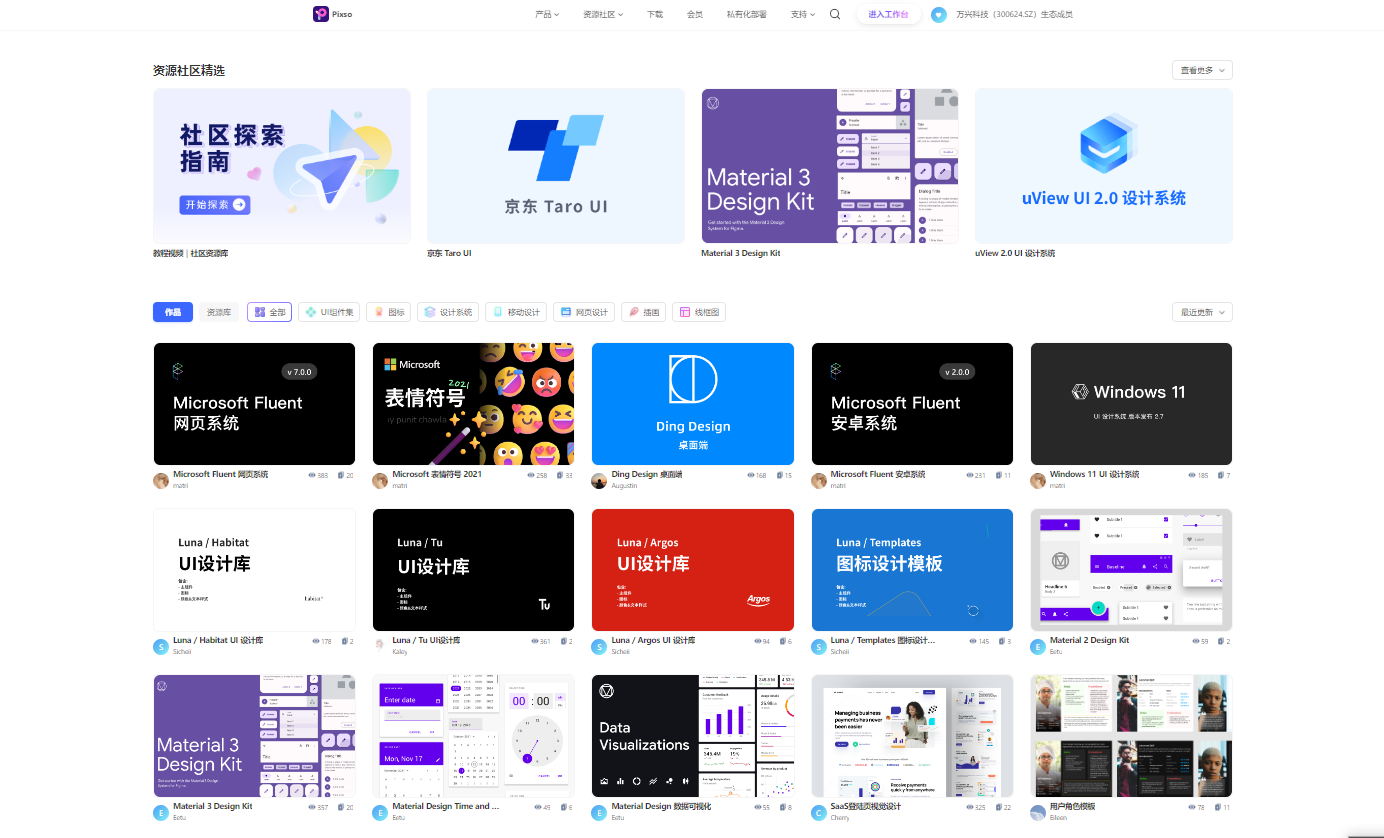Open the 用户角色模板 persona thumbnail
1384x838 pixels.
click(1131, 736)
